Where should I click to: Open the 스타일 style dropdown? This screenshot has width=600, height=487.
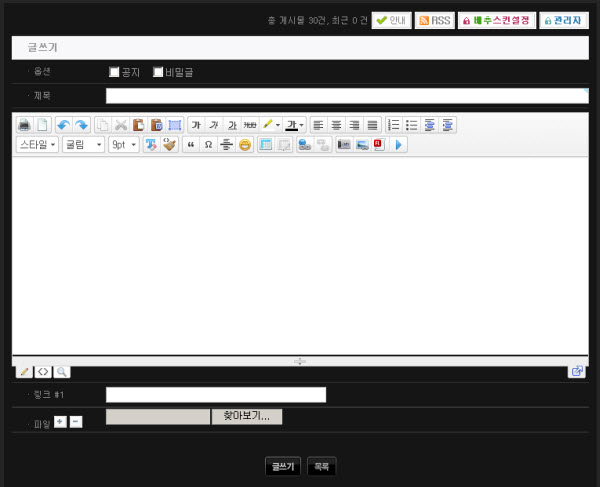click(x=37, y=145)
